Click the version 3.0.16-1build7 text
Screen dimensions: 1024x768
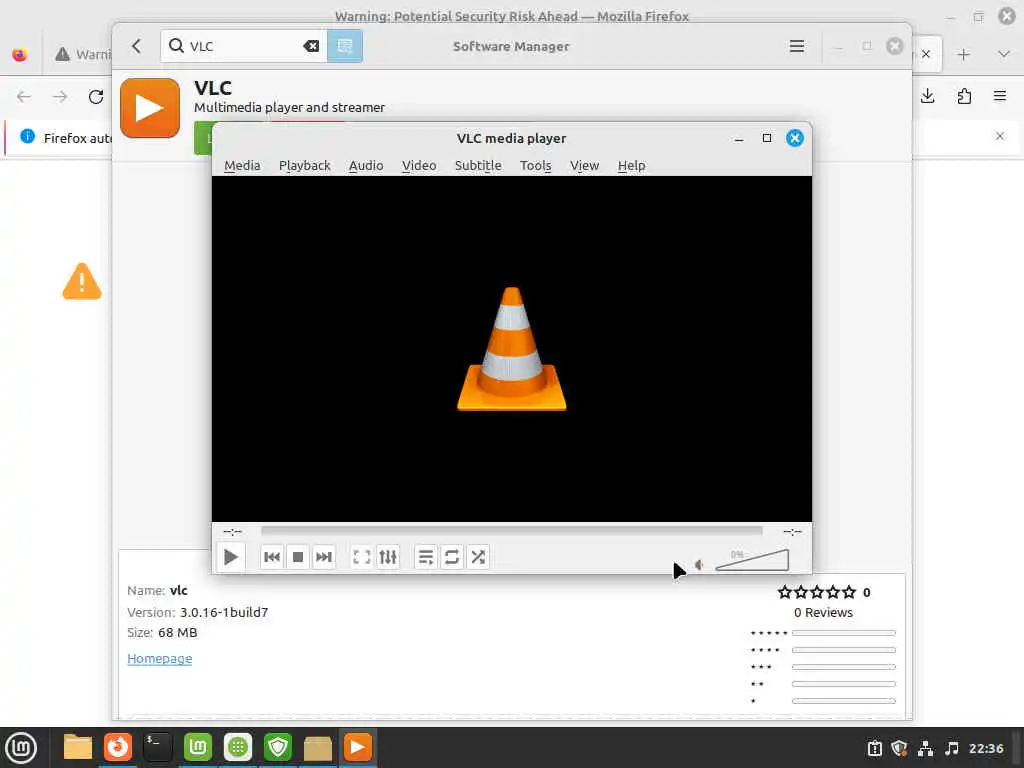tap(224, 613)
